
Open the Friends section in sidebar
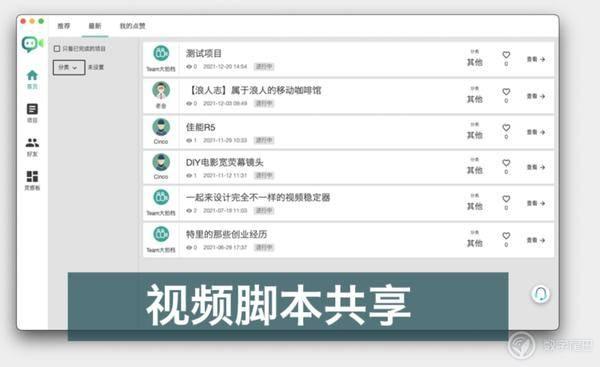point(32,147)
